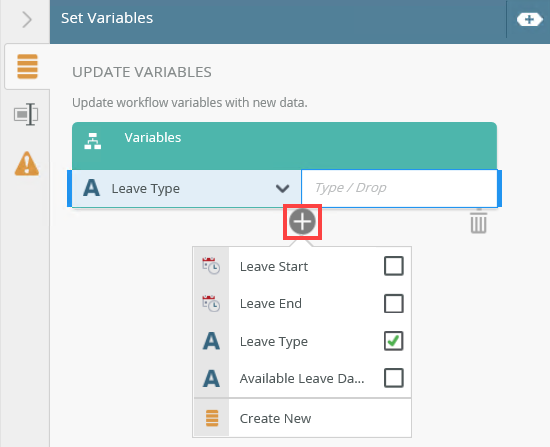Check the Leave End checkbox
The height and width of the screenshot is (447, 550).
click(394, 303)
